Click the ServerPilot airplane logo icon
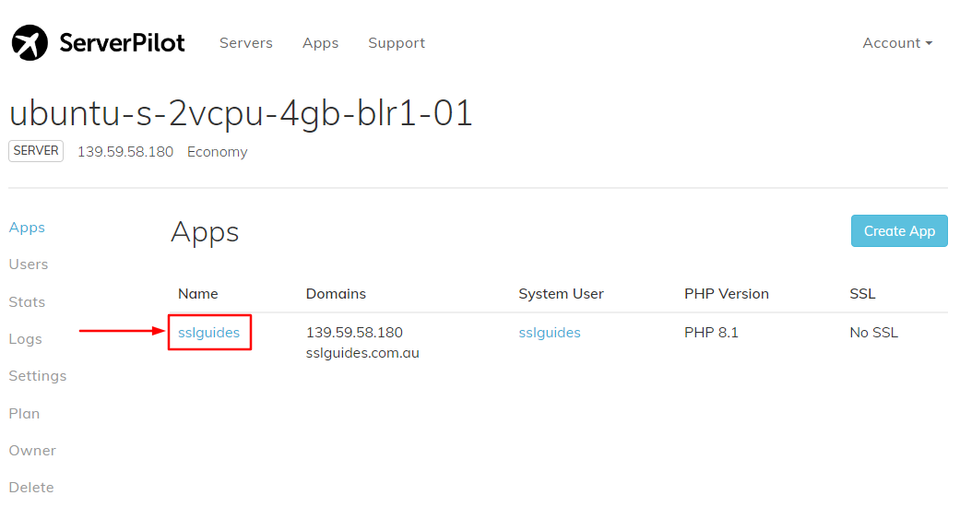This screenshot has height=505, width=960. 30,43
